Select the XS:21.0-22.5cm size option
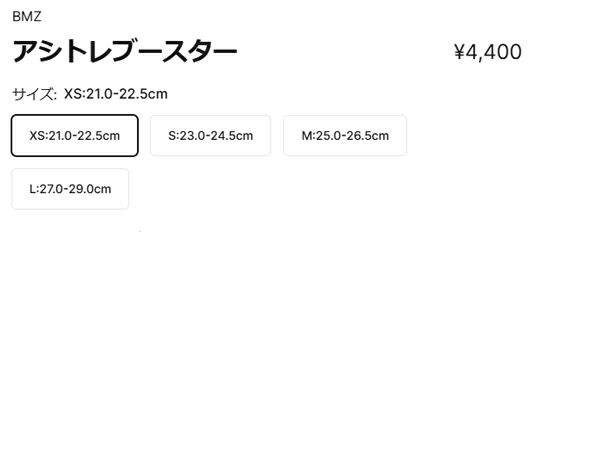This screenshot has width=600, height=450. tap(75, 136)
